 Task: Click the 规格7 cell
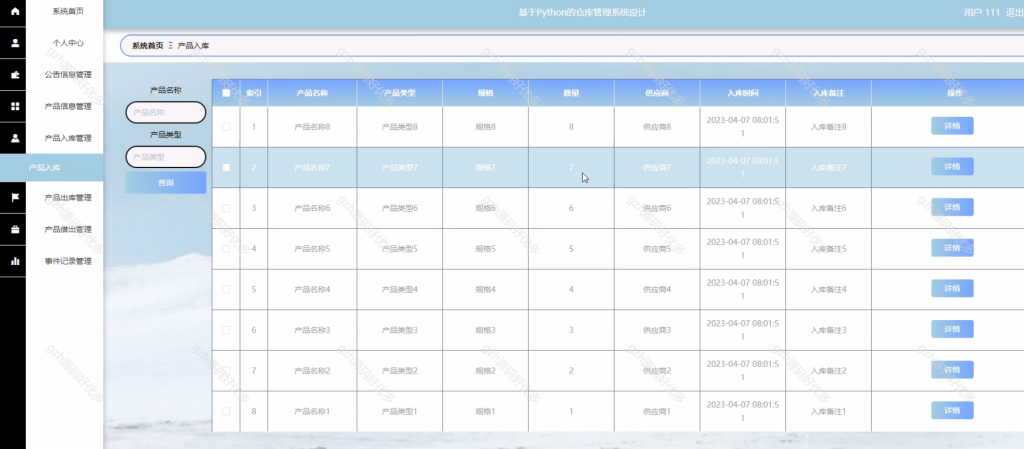coord(485,168)
